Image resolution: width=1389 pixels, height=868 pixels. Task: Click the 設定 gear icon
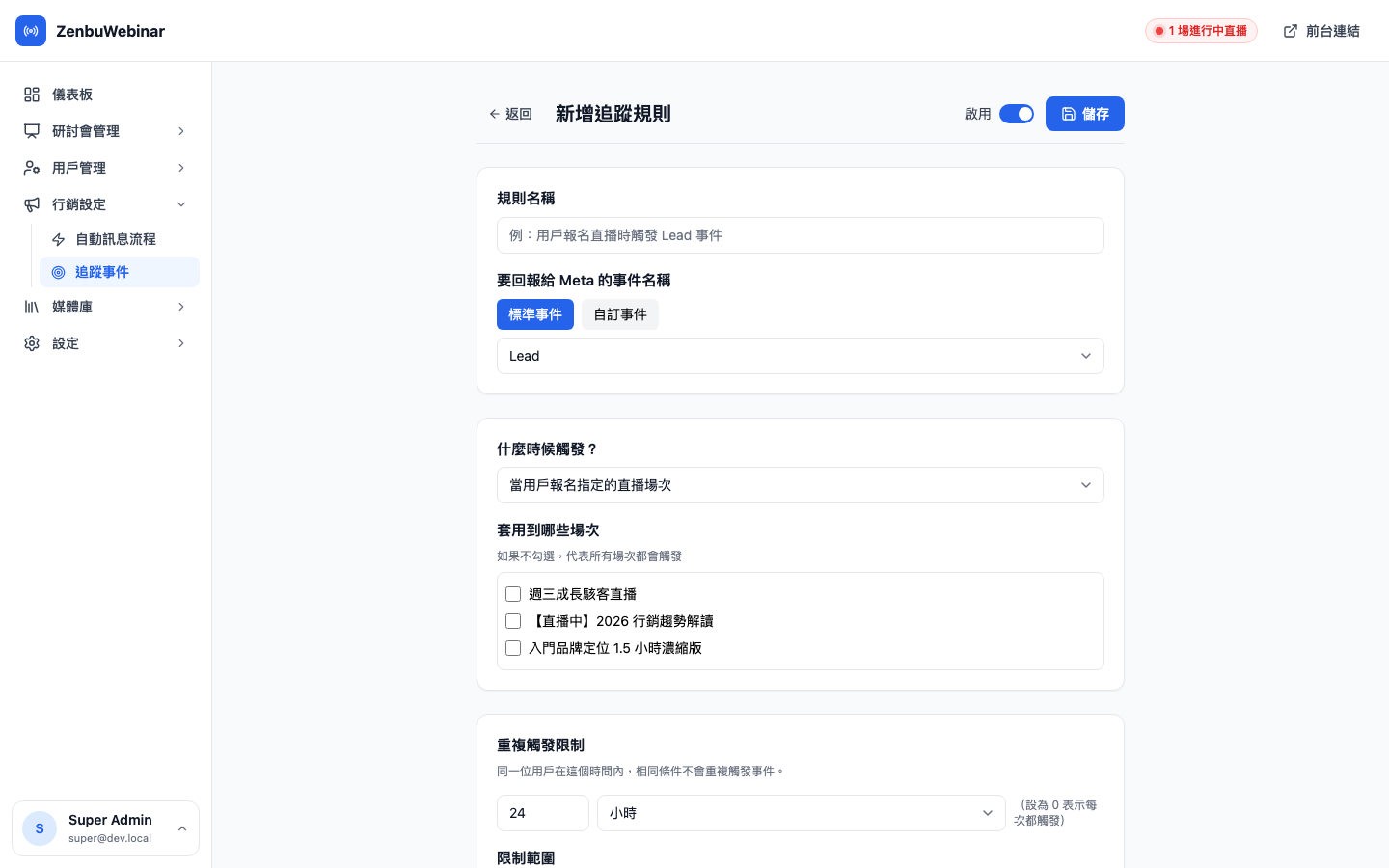tap(32, 343)
